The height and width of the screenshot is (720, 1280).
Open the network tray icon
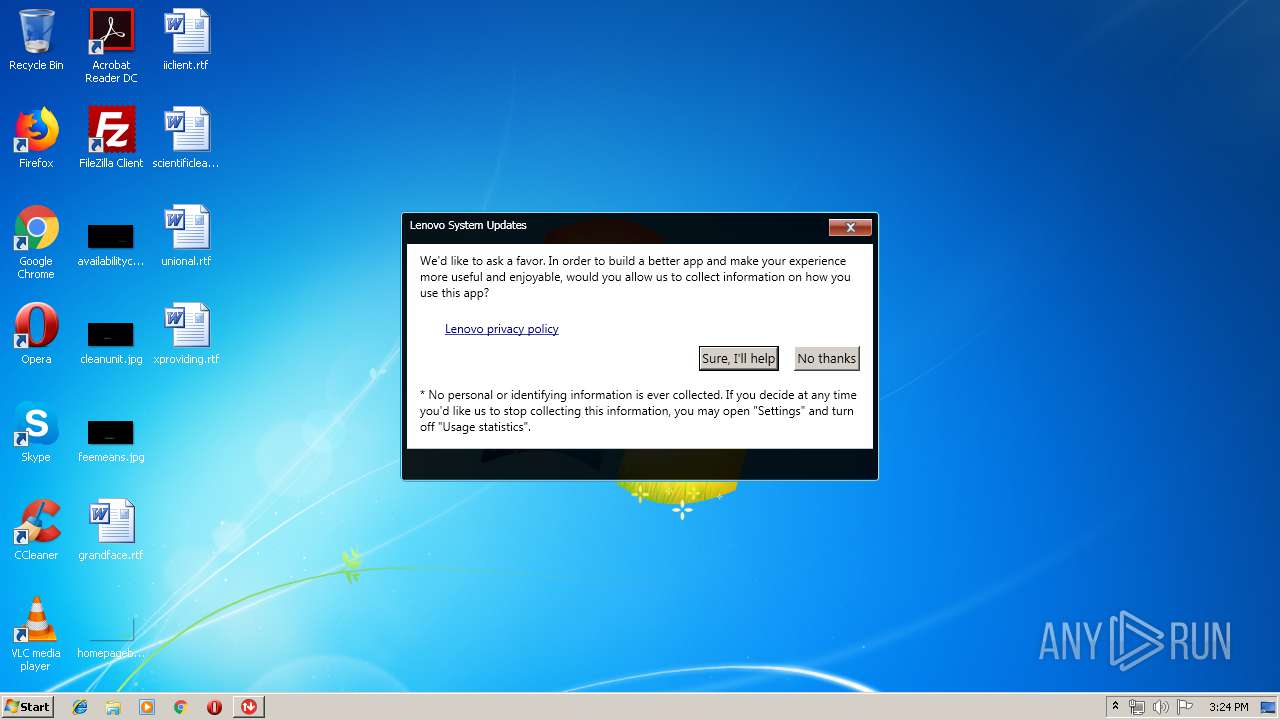coord(1137,707)
